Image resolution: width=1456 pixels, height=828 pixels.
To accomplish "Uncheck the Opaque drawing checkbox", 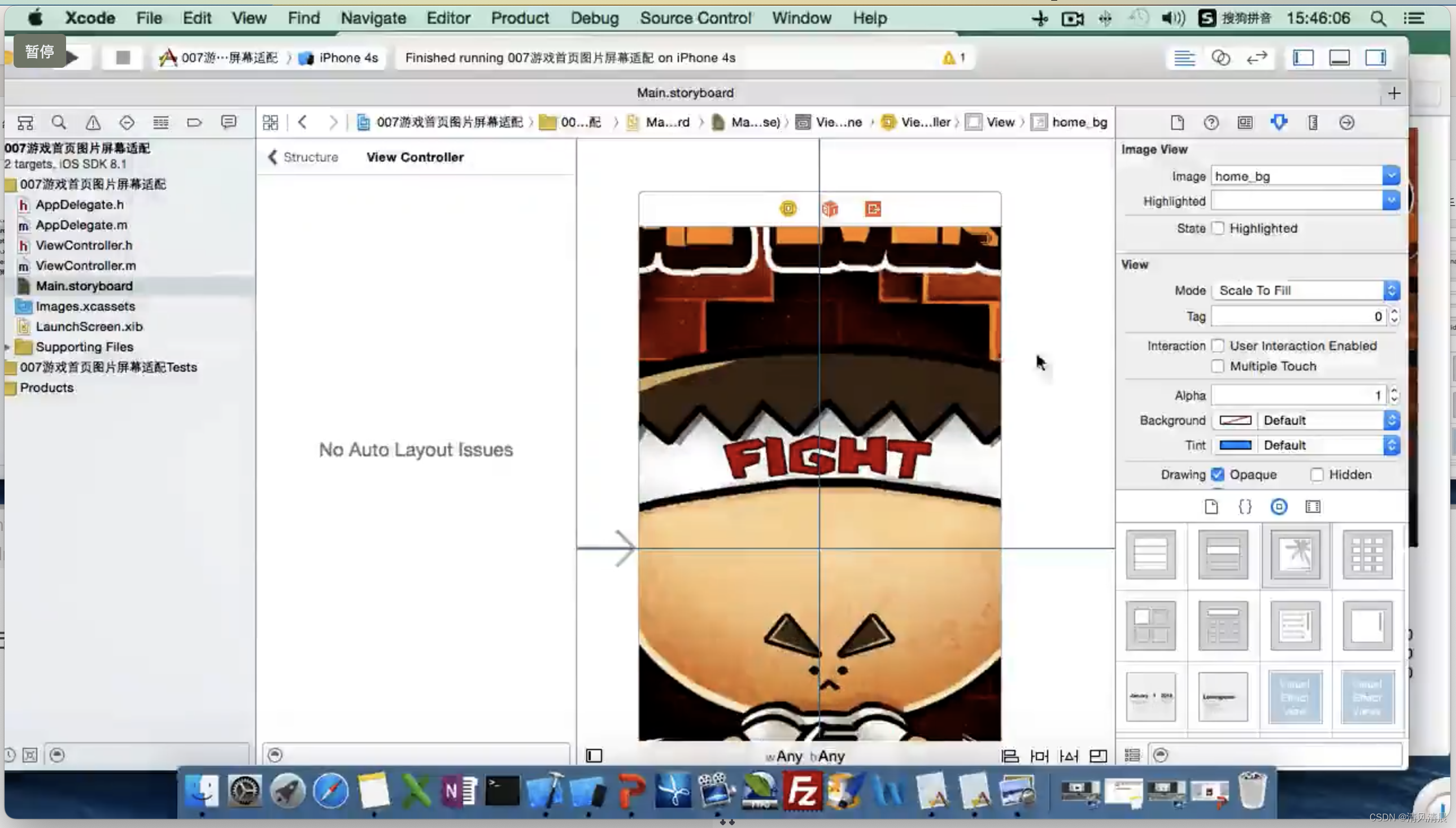I will [x=1217, y=474].
